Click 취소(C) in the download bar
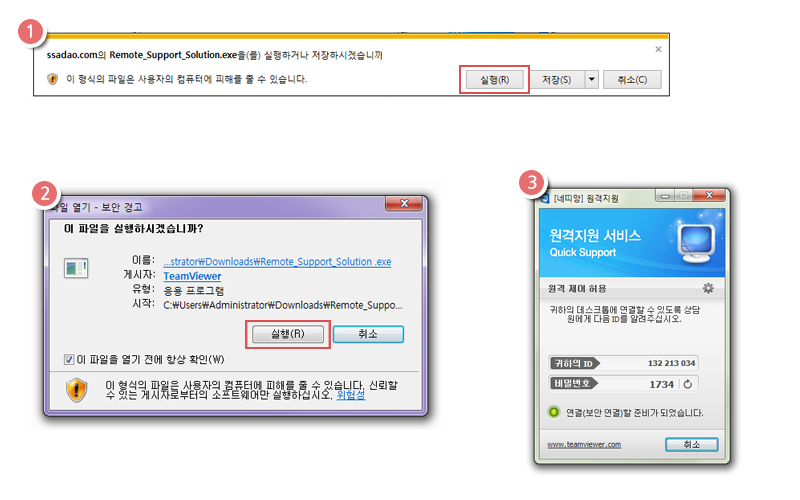This screenshot has width=800, height=500. click(x=632, y=80)
